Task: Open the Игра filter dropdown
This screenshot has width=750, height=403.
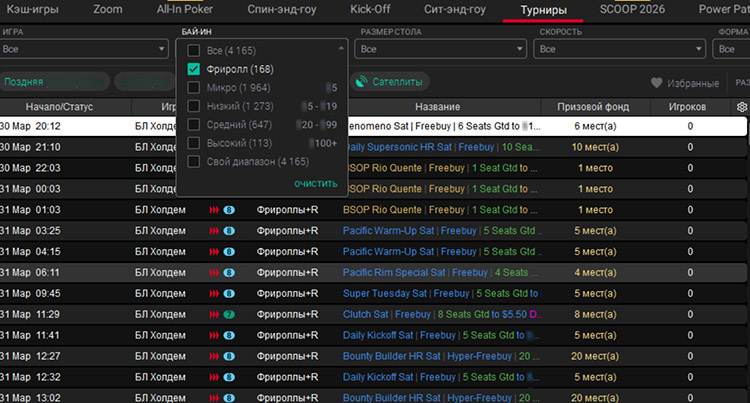Action: (84, 49)
